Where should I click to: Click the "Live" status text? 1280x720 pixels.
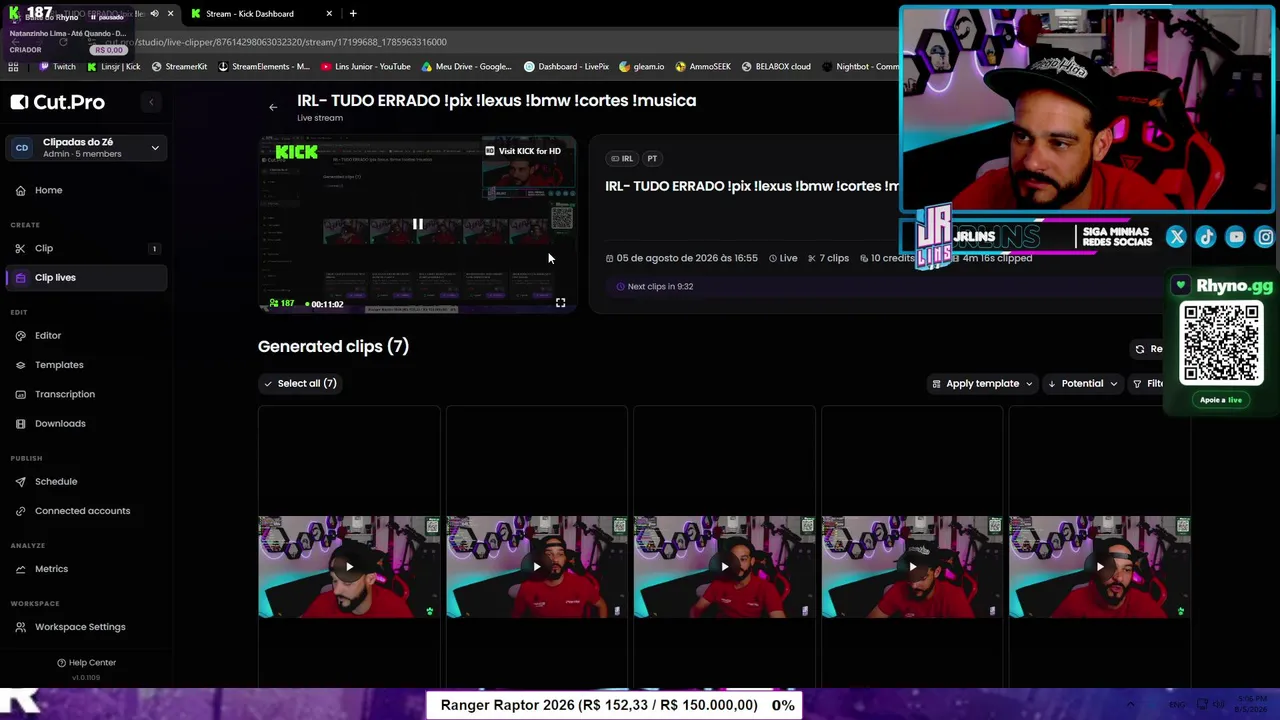[x=788, y=258]
